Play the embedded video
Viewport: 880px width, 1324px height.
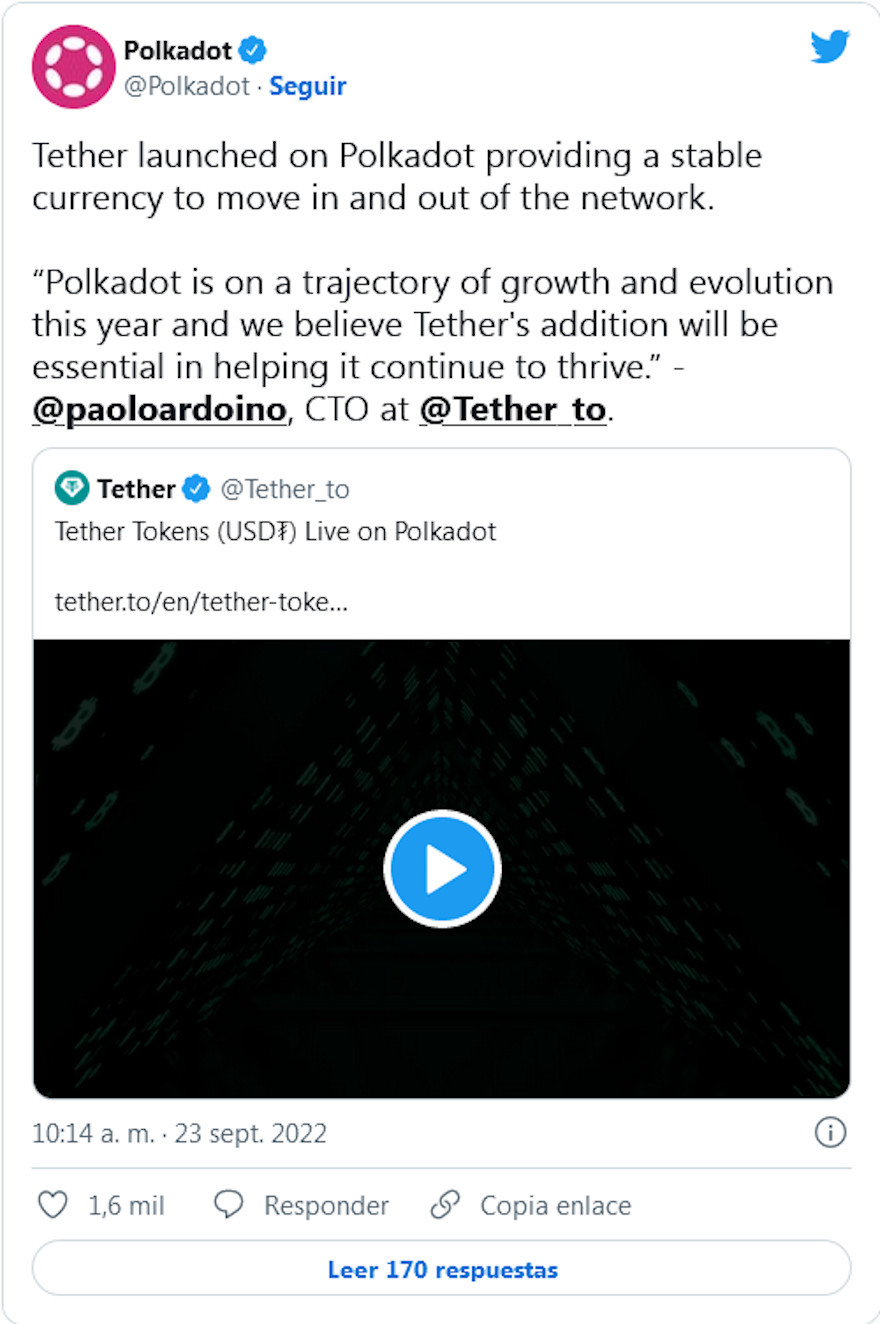[441, 867]
